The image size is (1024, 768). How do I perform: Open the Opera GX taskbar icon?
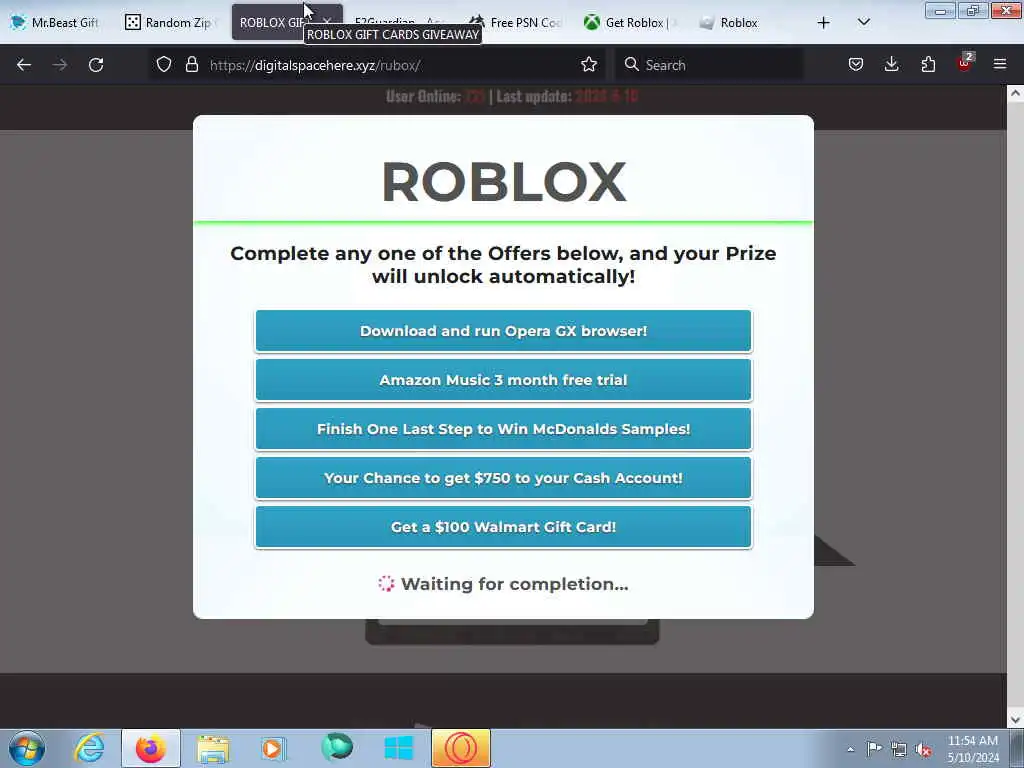tap(460, 748)
